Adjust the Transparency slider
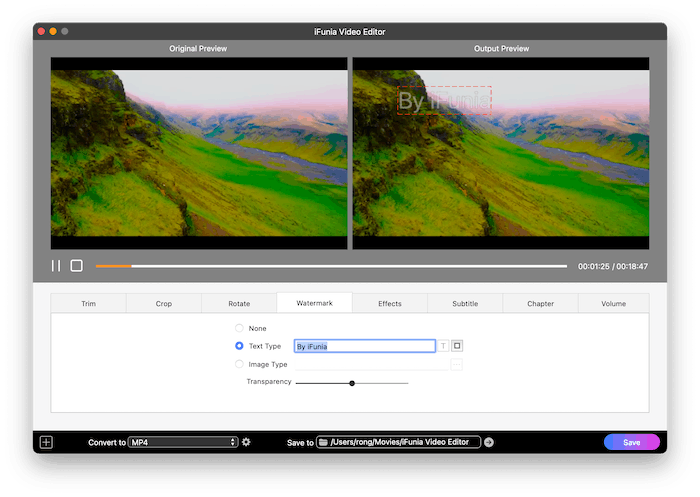The height and width of the screenshot is (497, 700). (352, 383)
